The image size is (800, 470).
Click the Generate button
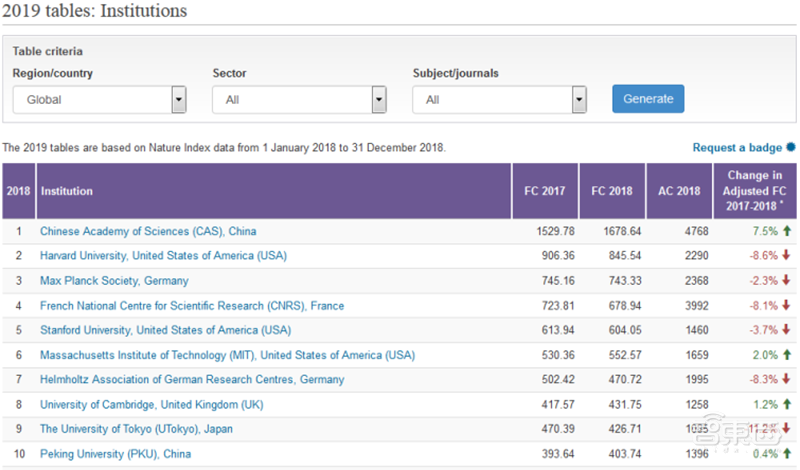click(648, 99)
